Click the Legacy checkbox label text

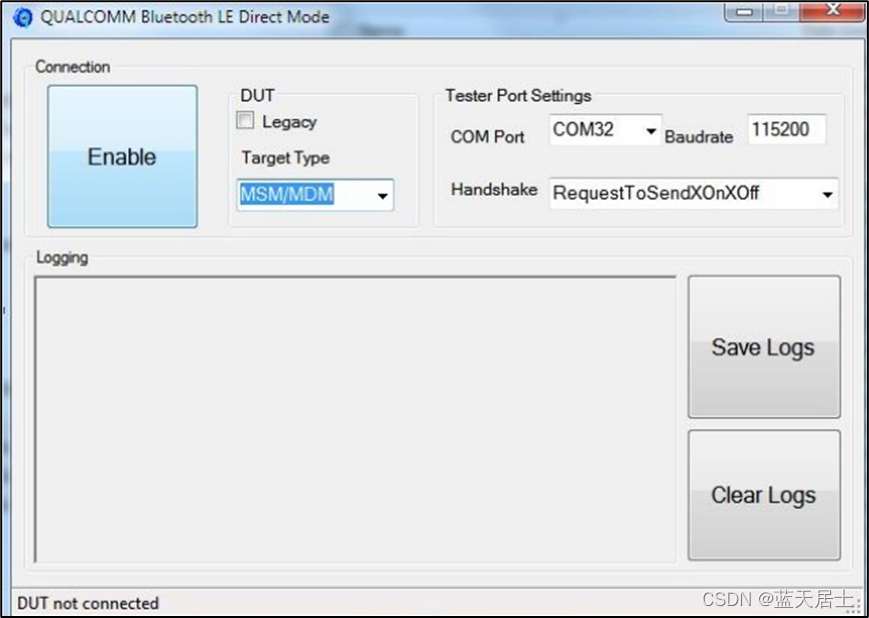(289, 122)
